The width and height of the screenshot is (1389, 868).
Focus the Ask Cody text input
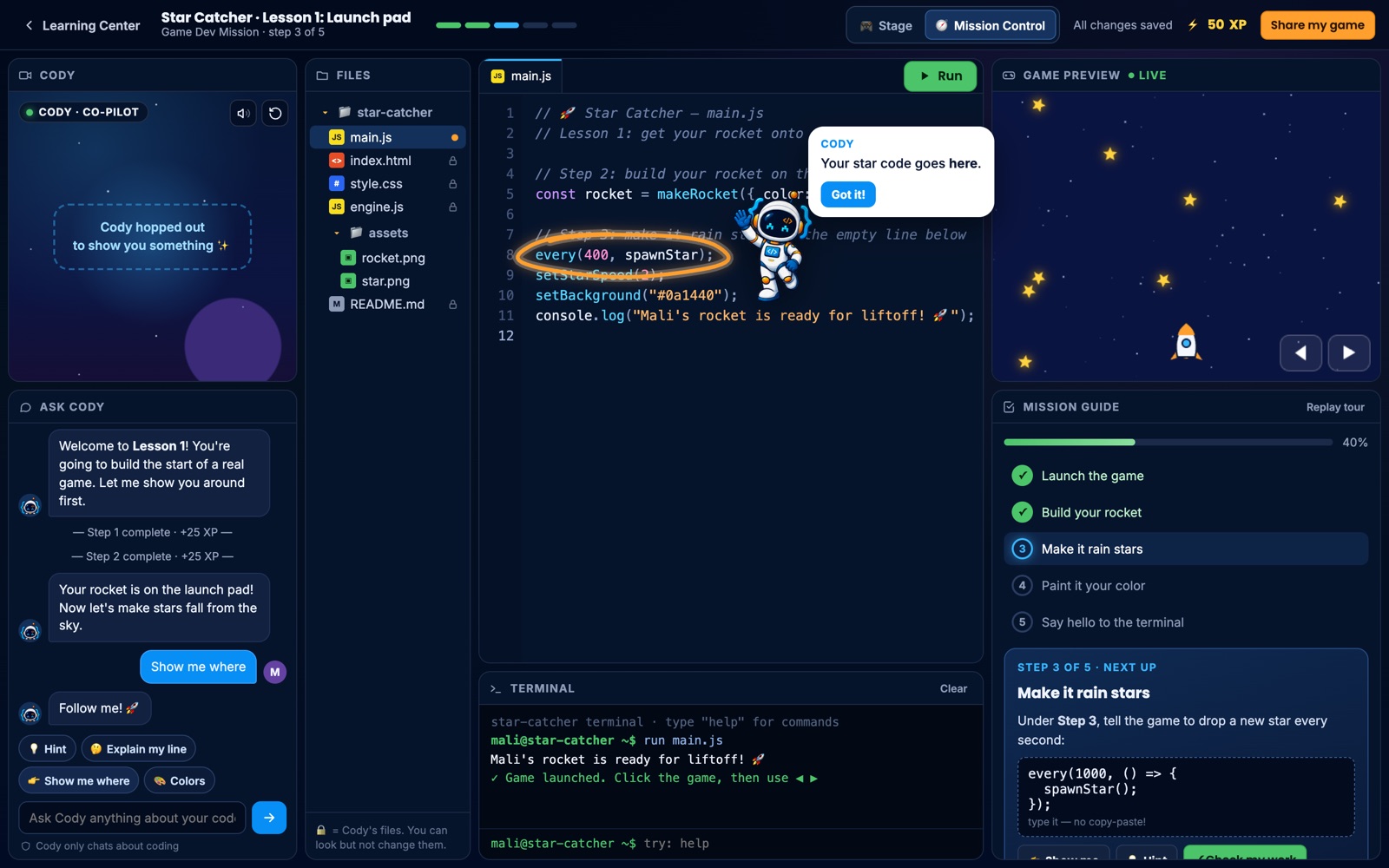[x=132, y=818]
